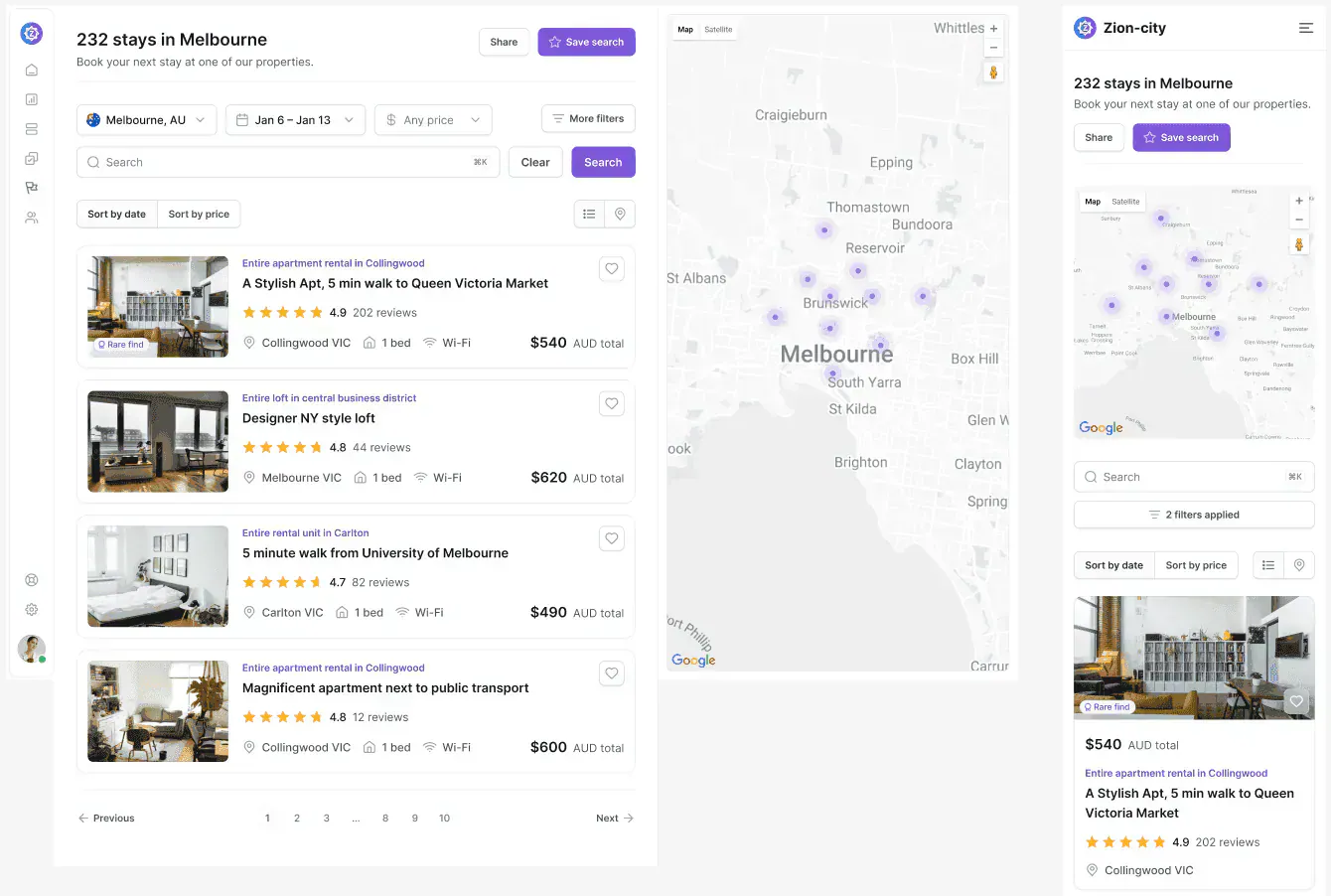Zoom out on the large map
The image size is (1331, 896).
993,48
